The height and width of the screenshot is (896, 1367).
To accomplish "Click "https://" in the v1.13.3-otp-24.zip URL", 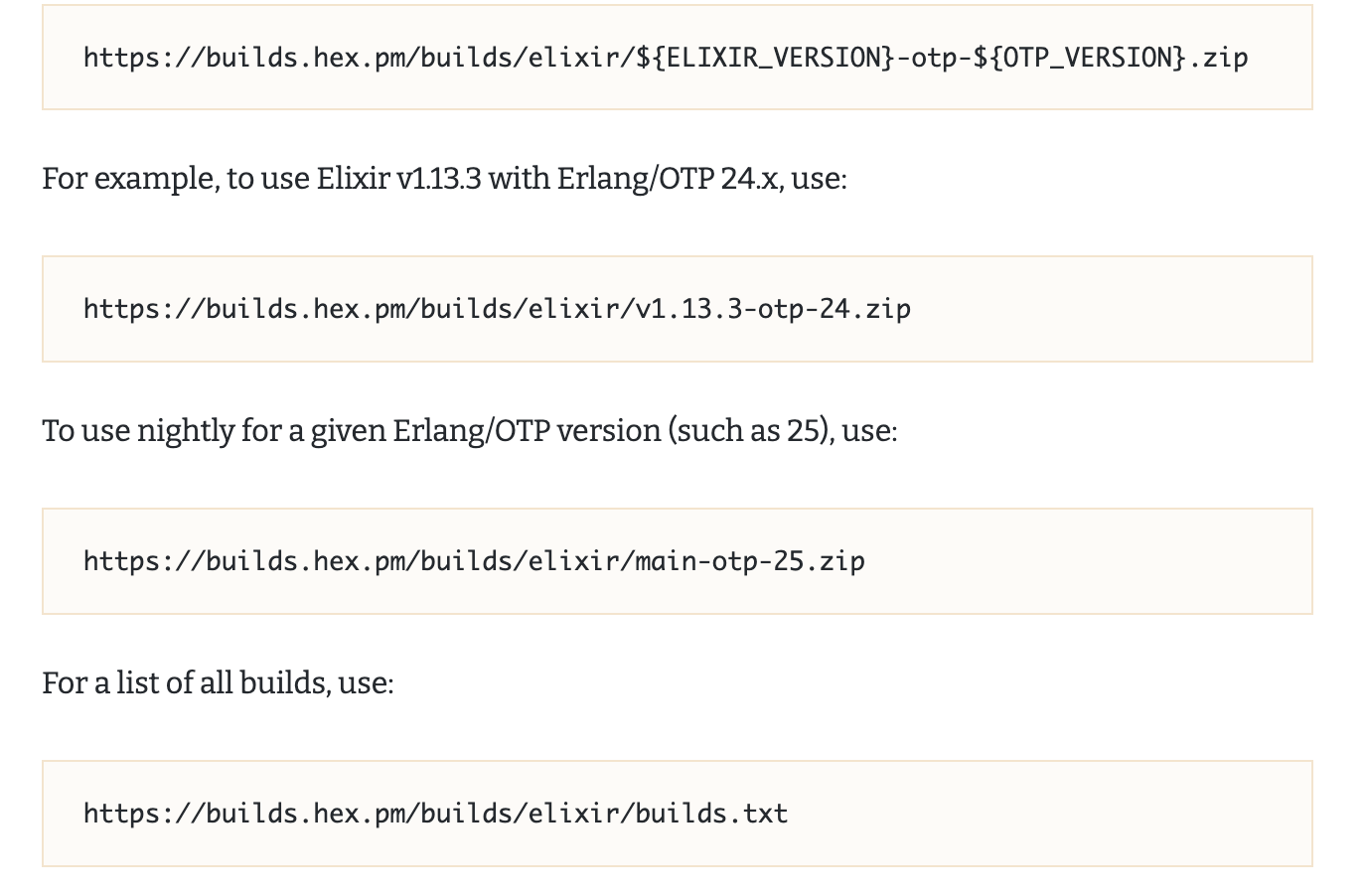I will [144, 309].
